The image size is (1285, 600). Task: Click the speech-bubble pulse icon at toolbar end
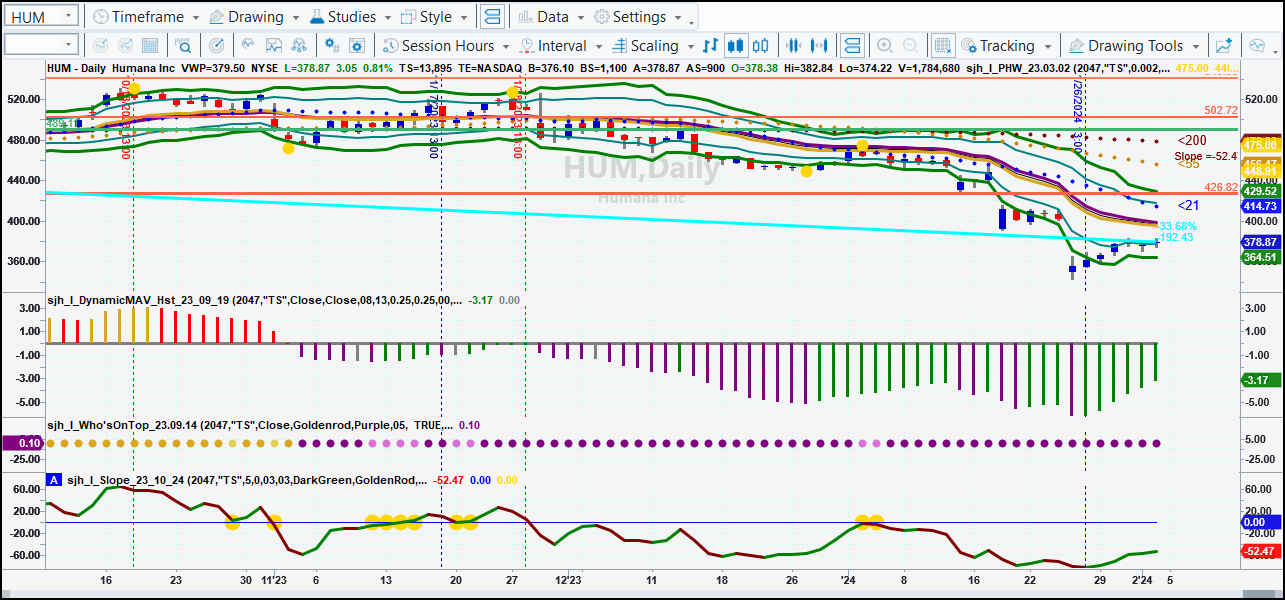pyautogui.click(x=1257, y=45)
